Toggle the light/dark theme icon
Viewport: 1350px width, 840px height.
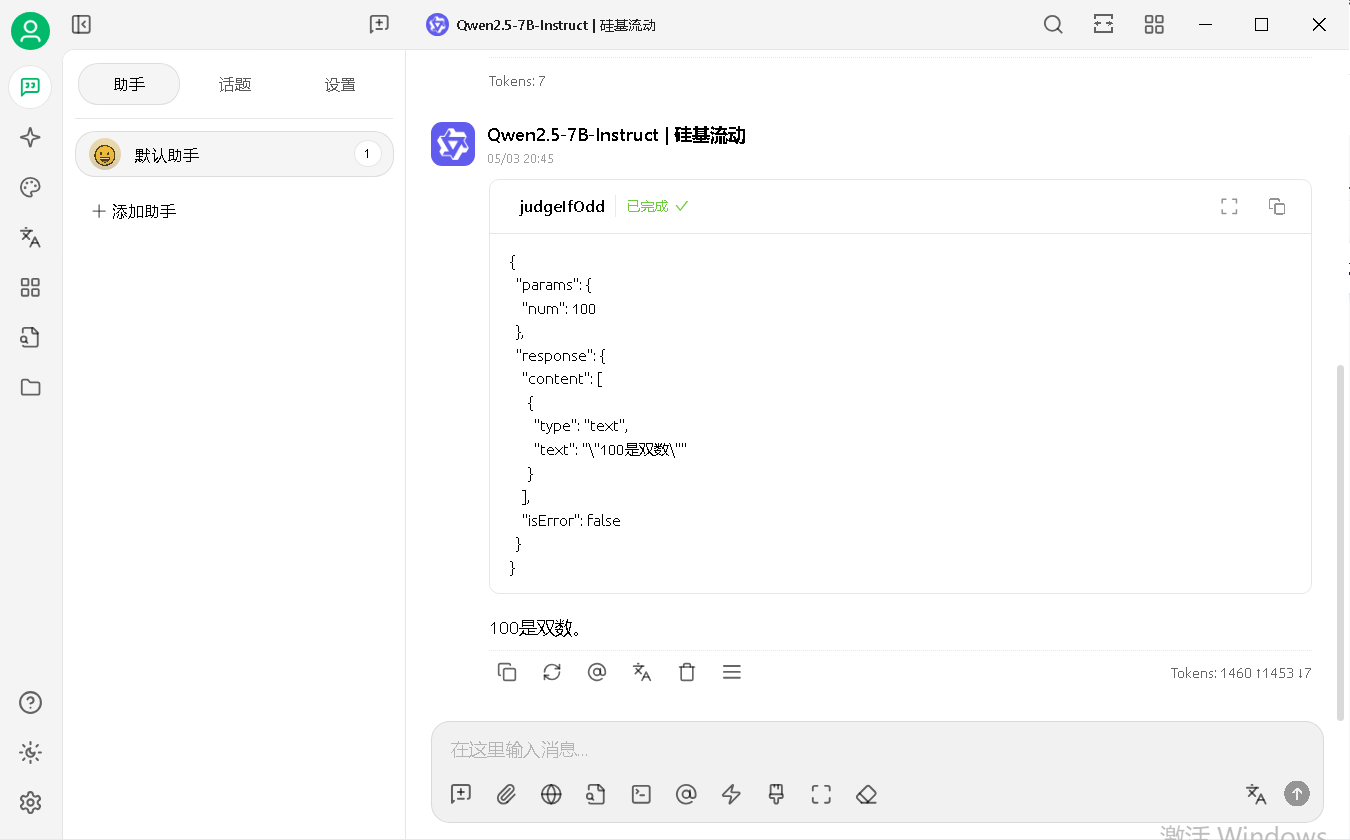tap(31, 753)
